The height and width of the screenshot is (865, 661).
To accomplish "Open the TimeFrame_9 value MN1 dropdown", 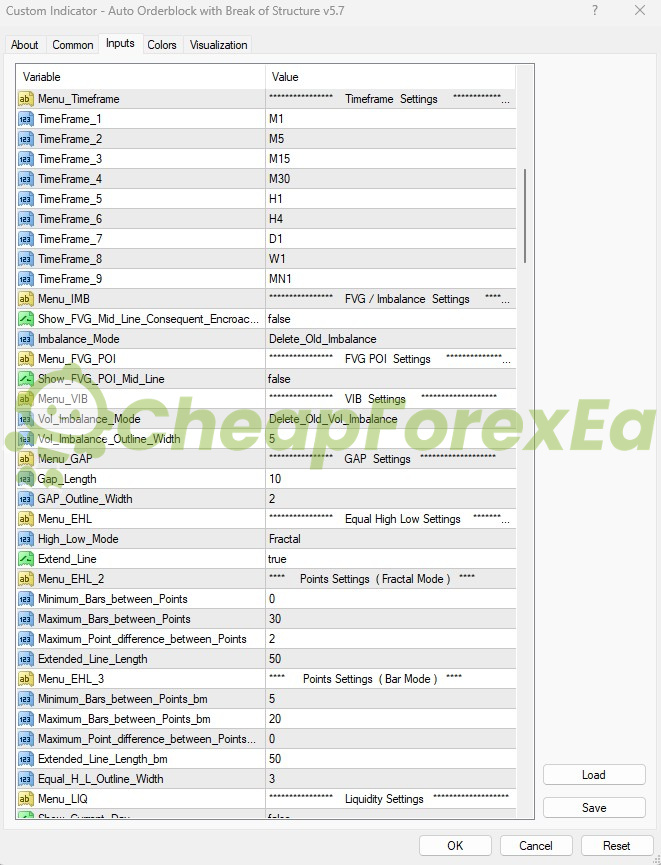I will tap(391, 279).
